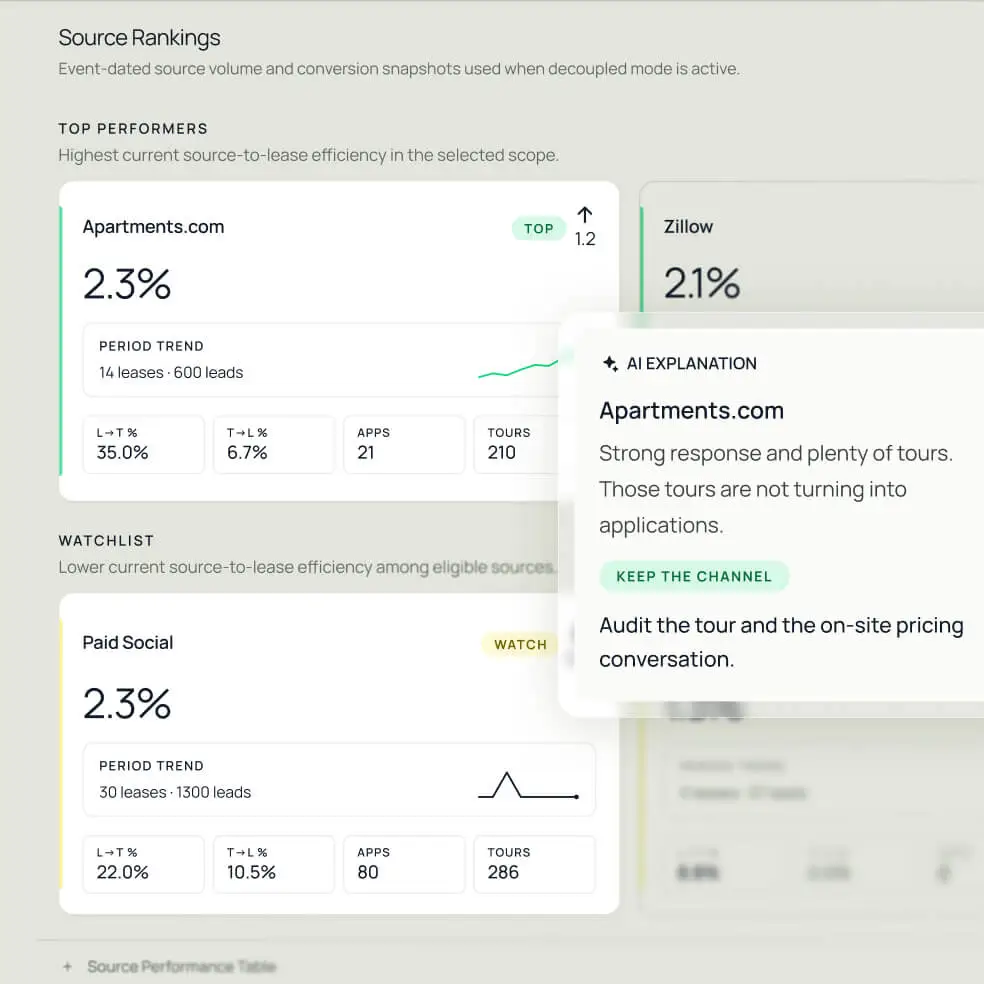
Task: Open the Zillow source card title
Action: click(688, 227)
